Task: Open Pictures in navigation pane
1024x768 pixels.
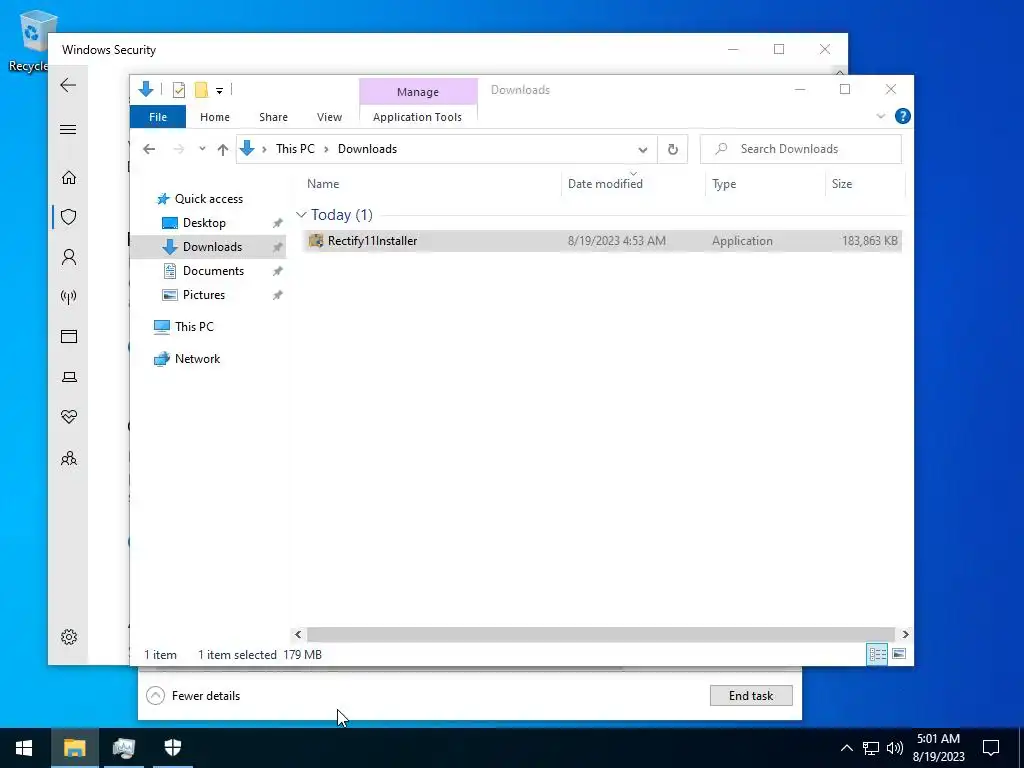Action: [x=204, y=295]
